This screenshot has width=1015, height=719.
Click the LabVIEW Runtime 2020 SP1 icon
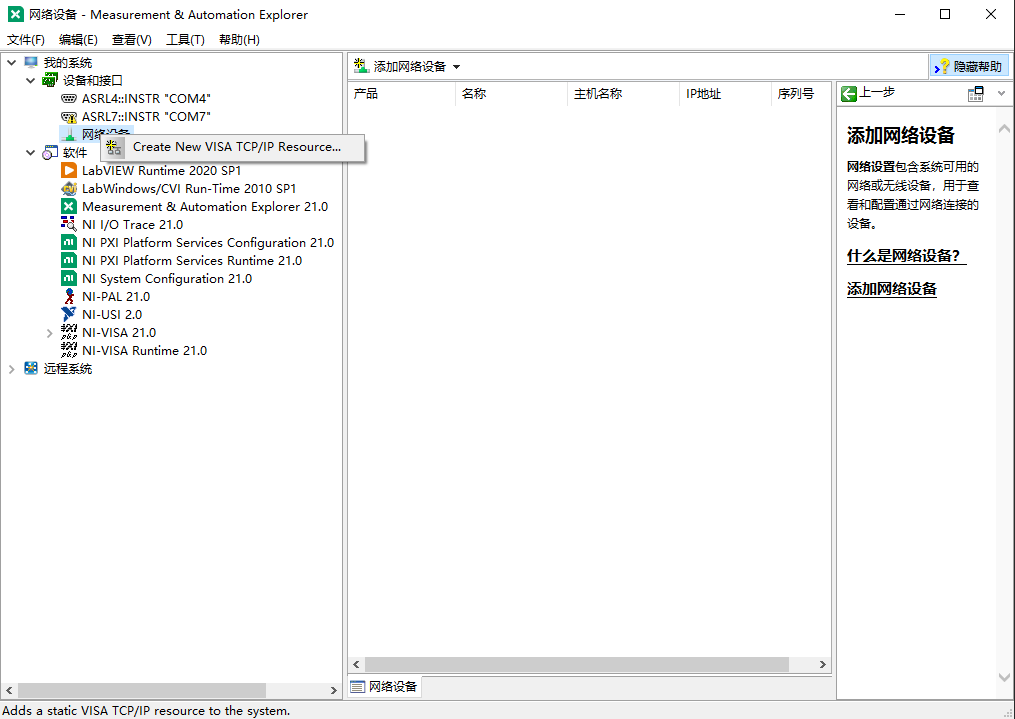[x=69, y=170]
